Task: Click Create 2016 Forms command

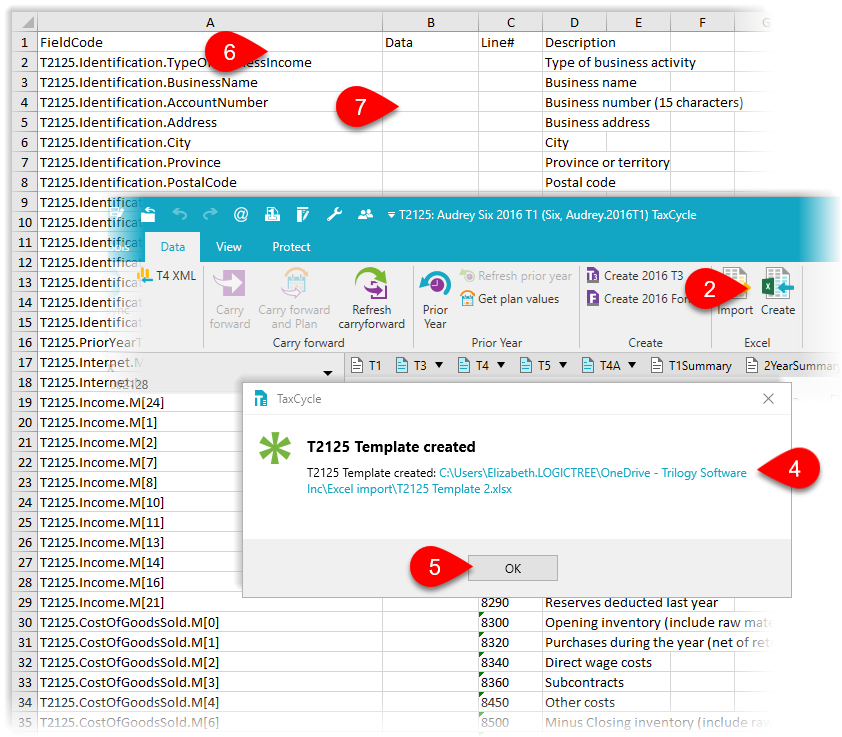Action: [x=638, y=299]
